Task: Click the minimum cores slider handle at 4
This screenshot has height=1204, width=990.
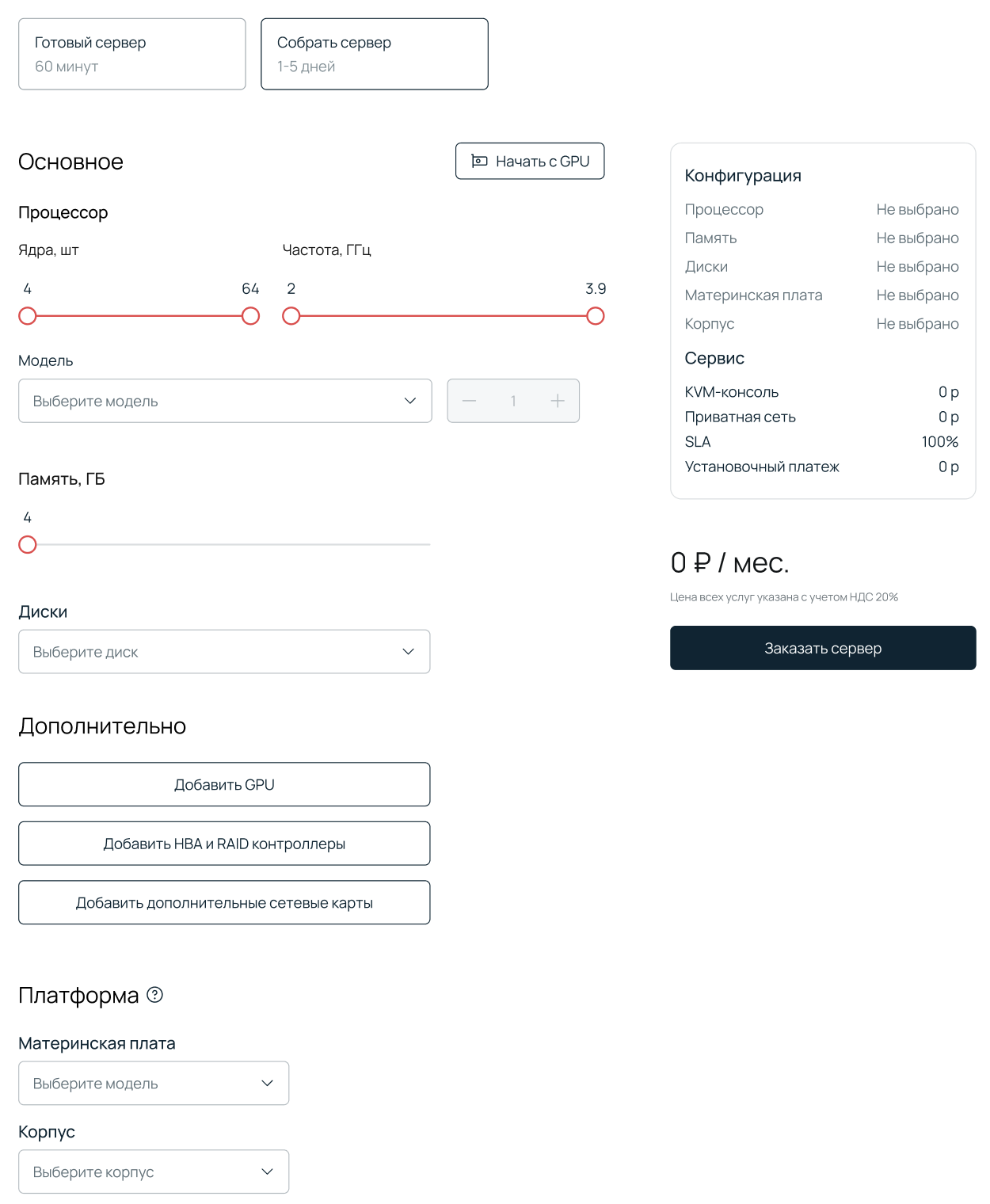Action: coord(28,316)
